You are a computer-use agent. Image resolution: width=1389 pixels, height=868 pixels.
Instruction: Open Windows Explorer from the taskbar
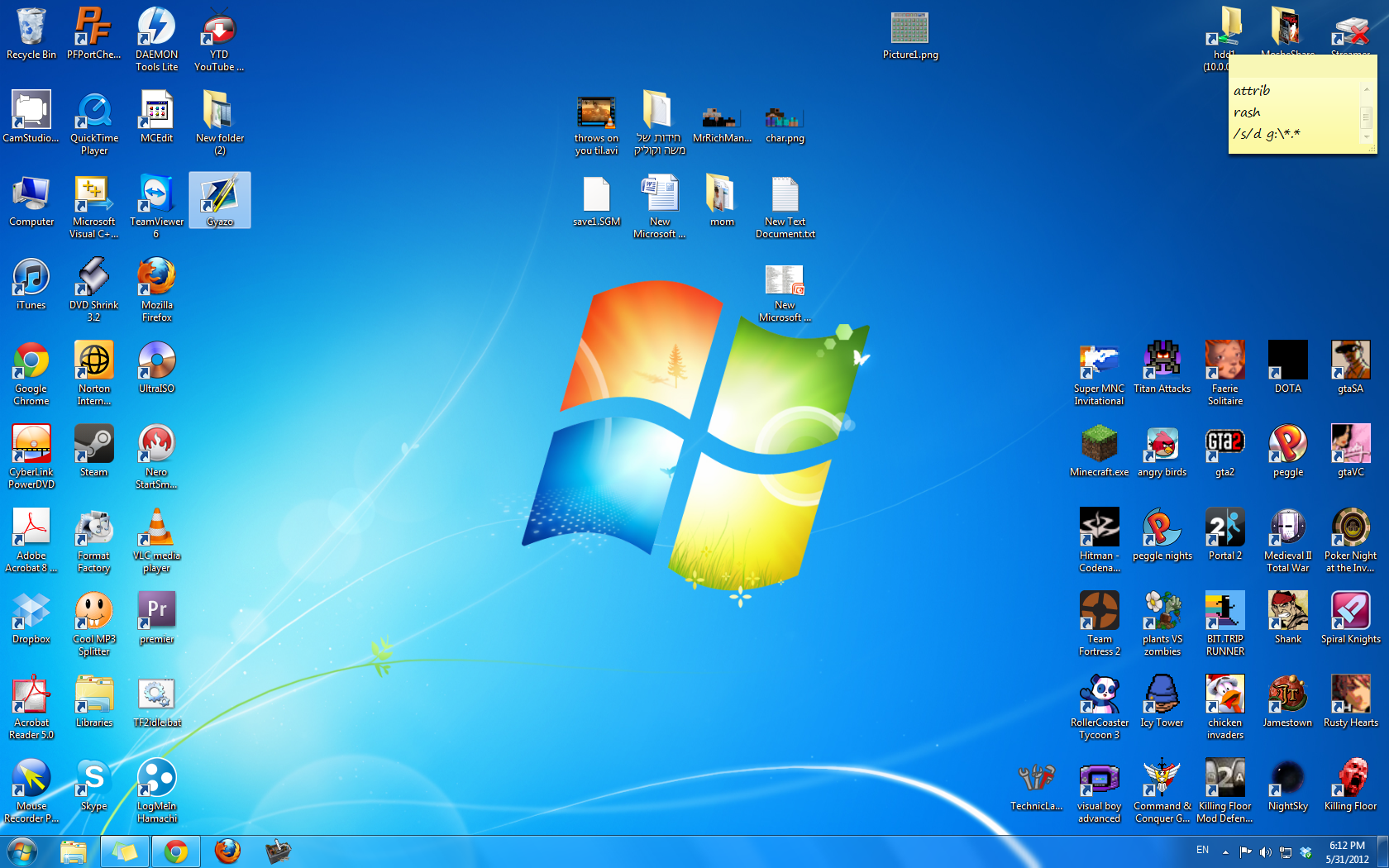(x=74, y=851)
